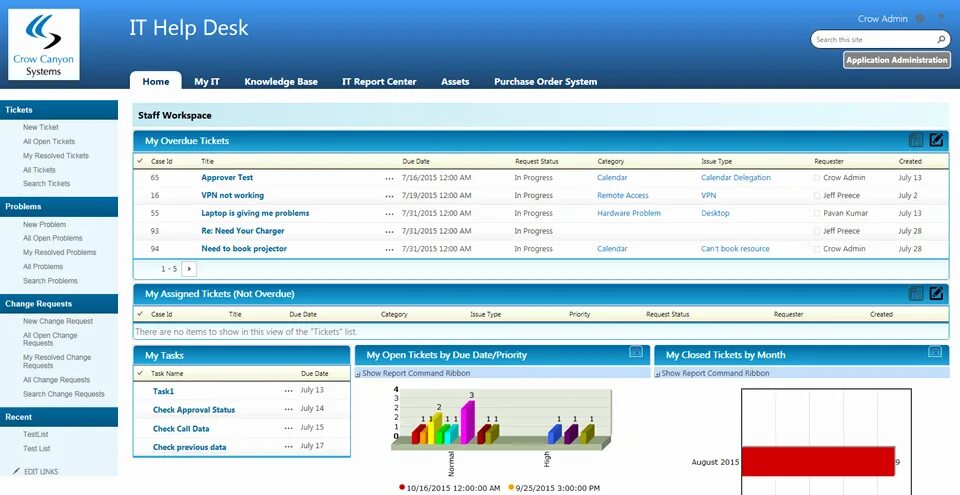Go to next page of overdue tickets
The width and height of the screenshot is (960, 495).
tap(189, 269)
